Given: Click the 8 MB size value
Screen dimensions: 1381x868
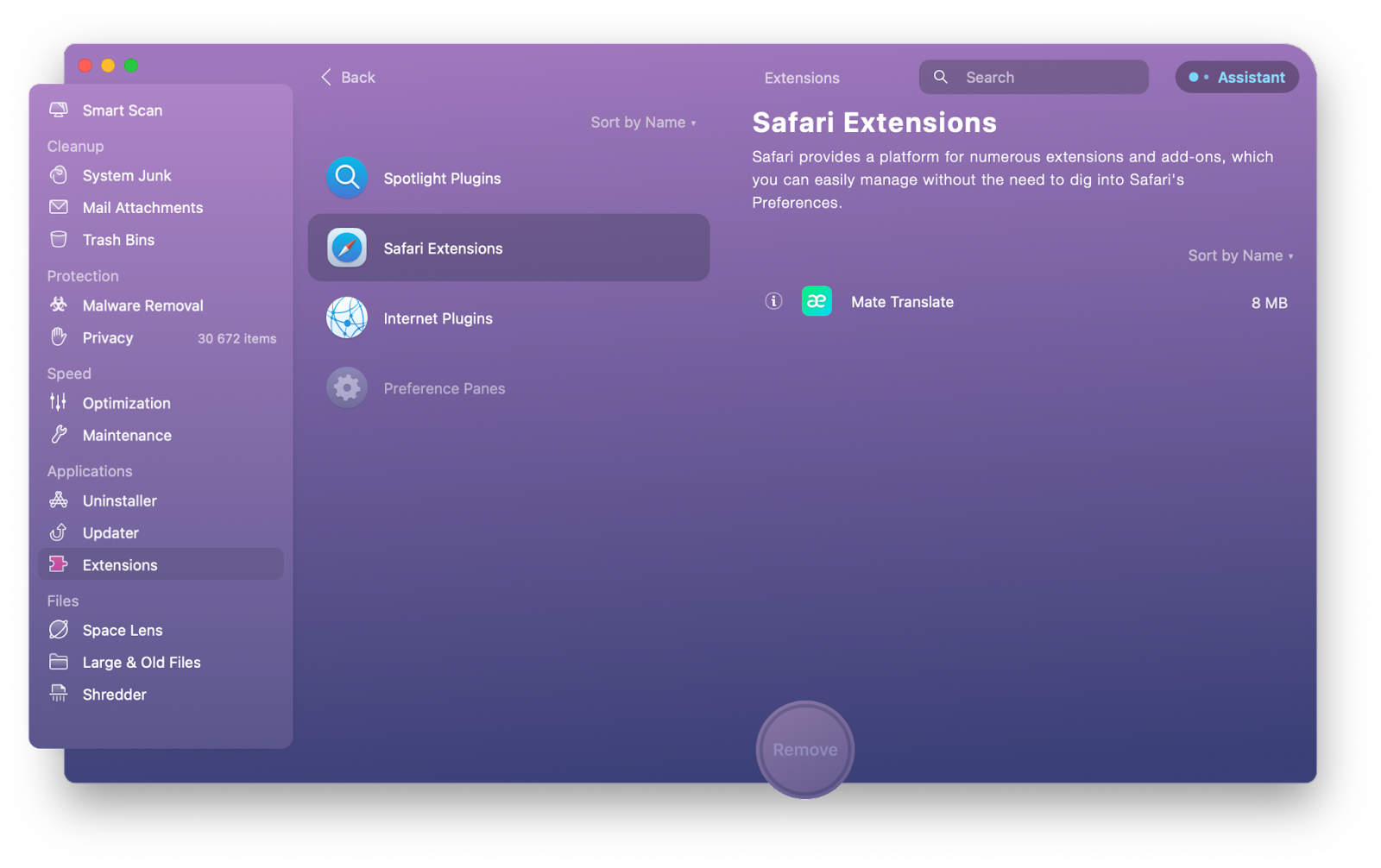Looking at the screenshot, I should (1269, 303).
